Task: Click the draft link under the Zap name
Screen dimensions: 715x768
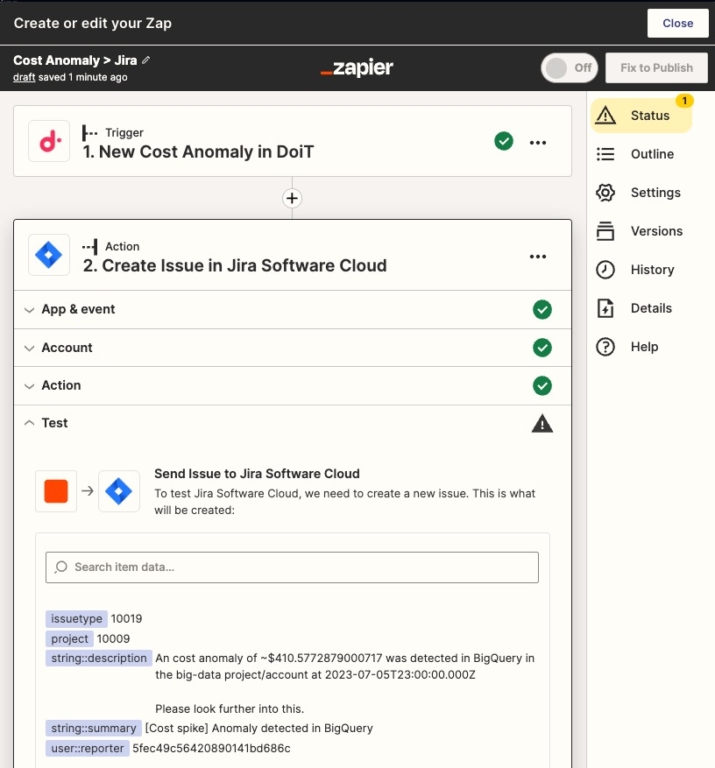Action: pos(24,77)
